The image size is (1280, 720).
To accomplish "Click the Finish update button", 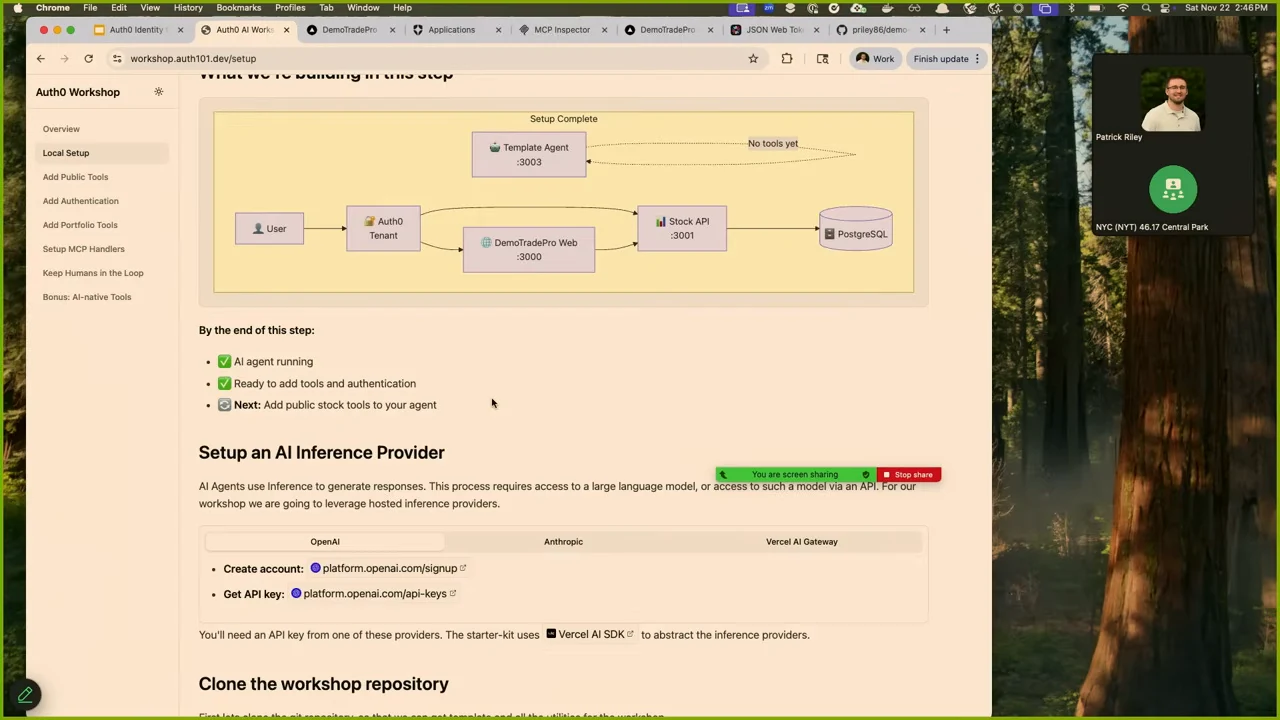I will click(x=941, y=59).
